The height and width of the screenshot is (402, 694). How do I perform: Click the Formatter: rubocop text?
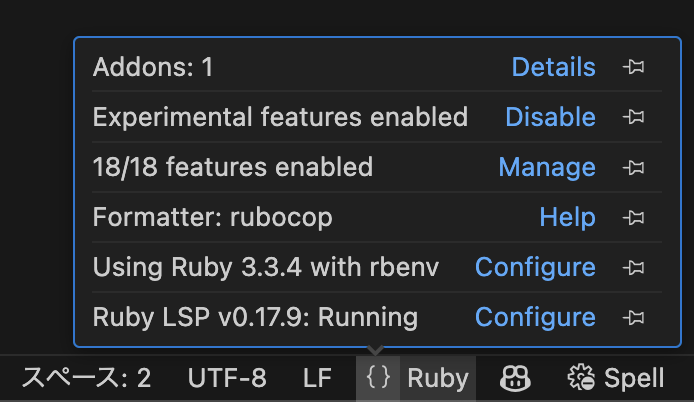(x=212, y=217)
